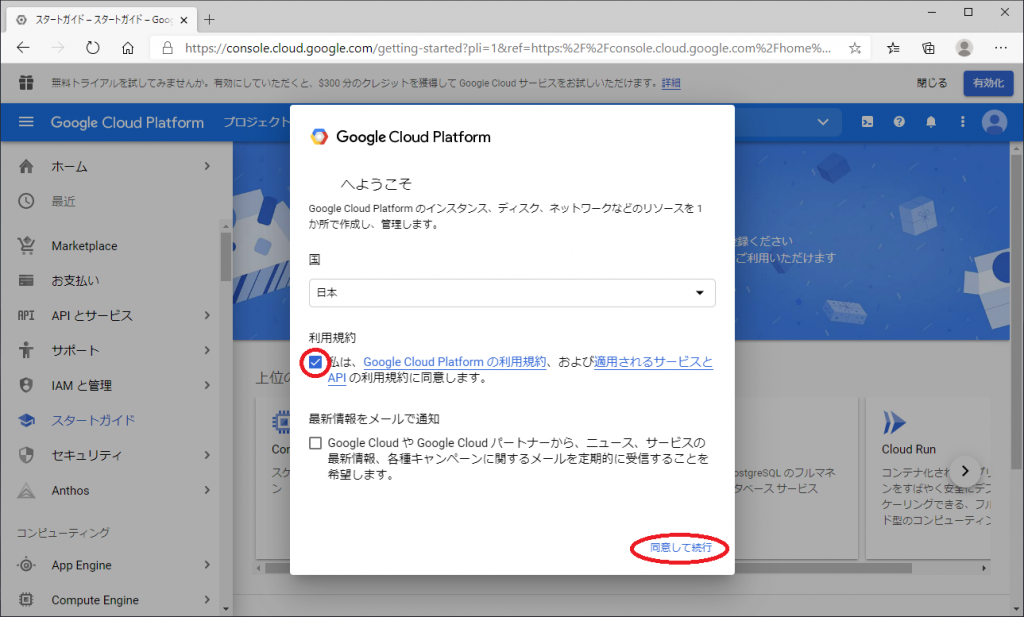The image size is (1024, 617).
Task: Open the help question mark icon
Action: coord(899,122)
